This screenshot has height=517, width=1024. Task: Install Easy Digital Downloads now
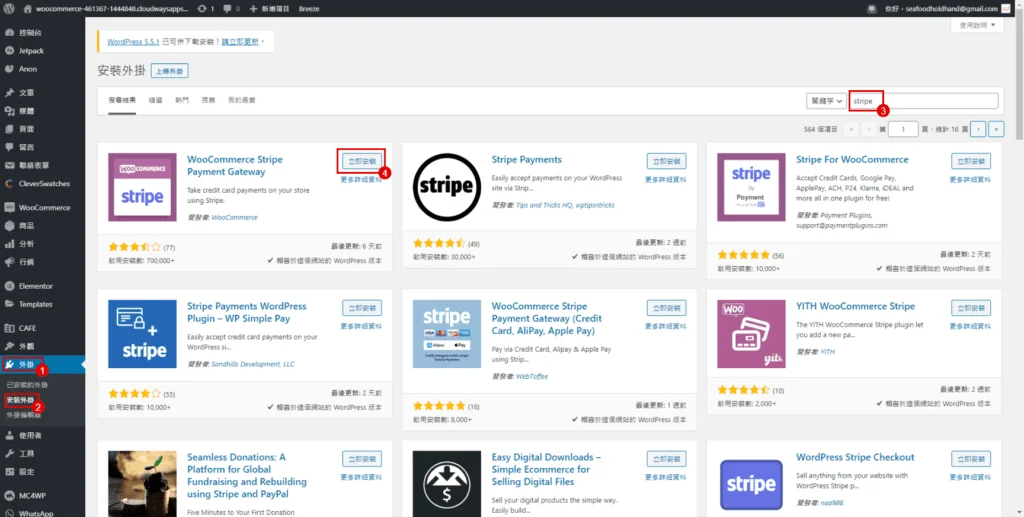pyautogui.click(x=667, y=458)
